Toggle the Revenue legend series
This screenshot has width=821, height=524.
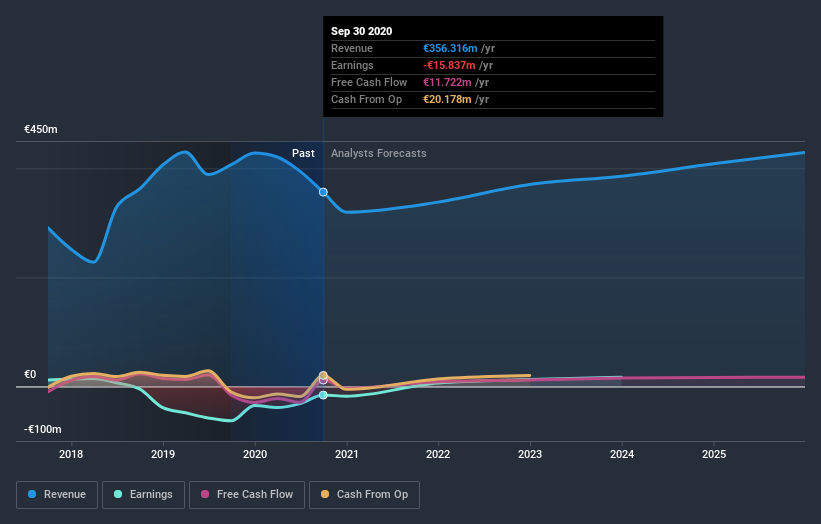[57, 495]
